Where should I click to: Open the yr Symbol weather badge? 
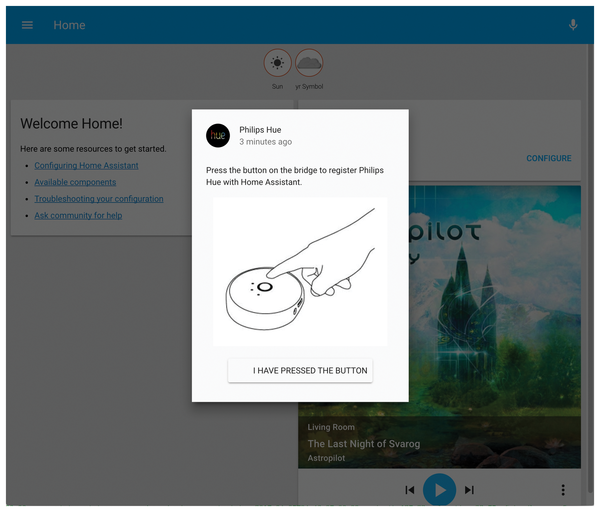tap(309, 63)
